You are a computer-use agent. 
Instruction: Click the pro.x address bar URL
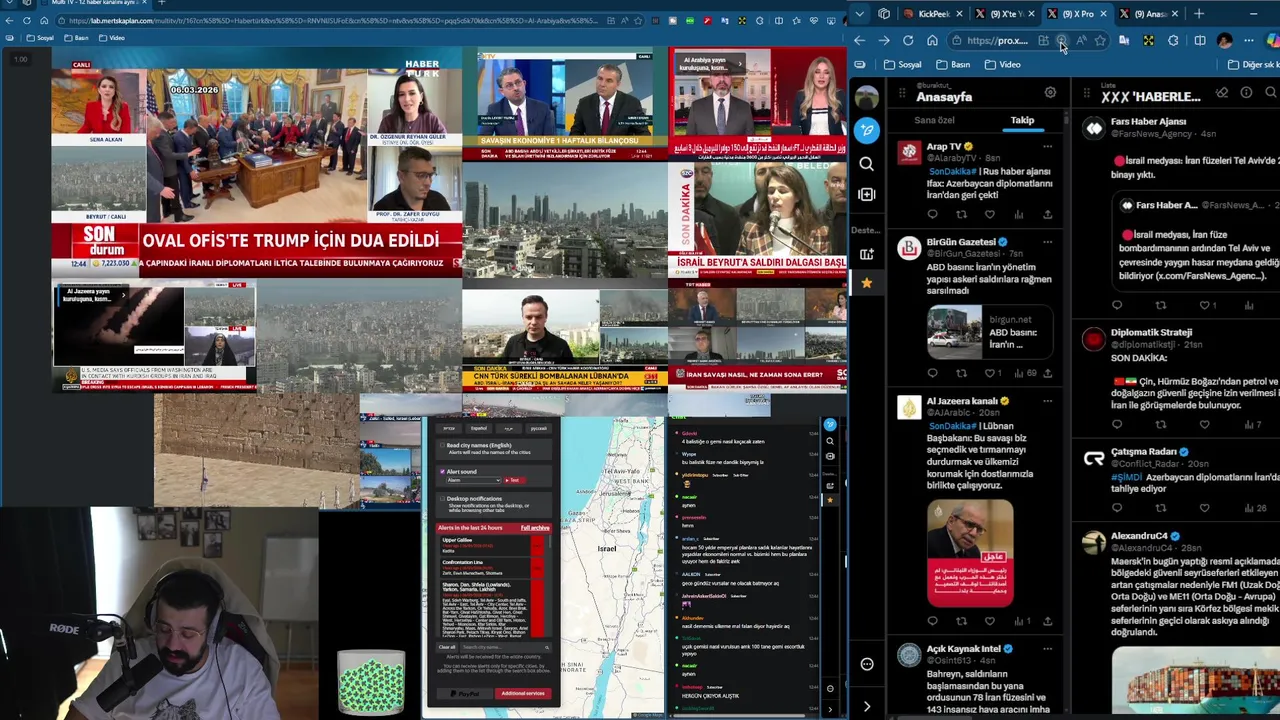[x=997, y=40]
